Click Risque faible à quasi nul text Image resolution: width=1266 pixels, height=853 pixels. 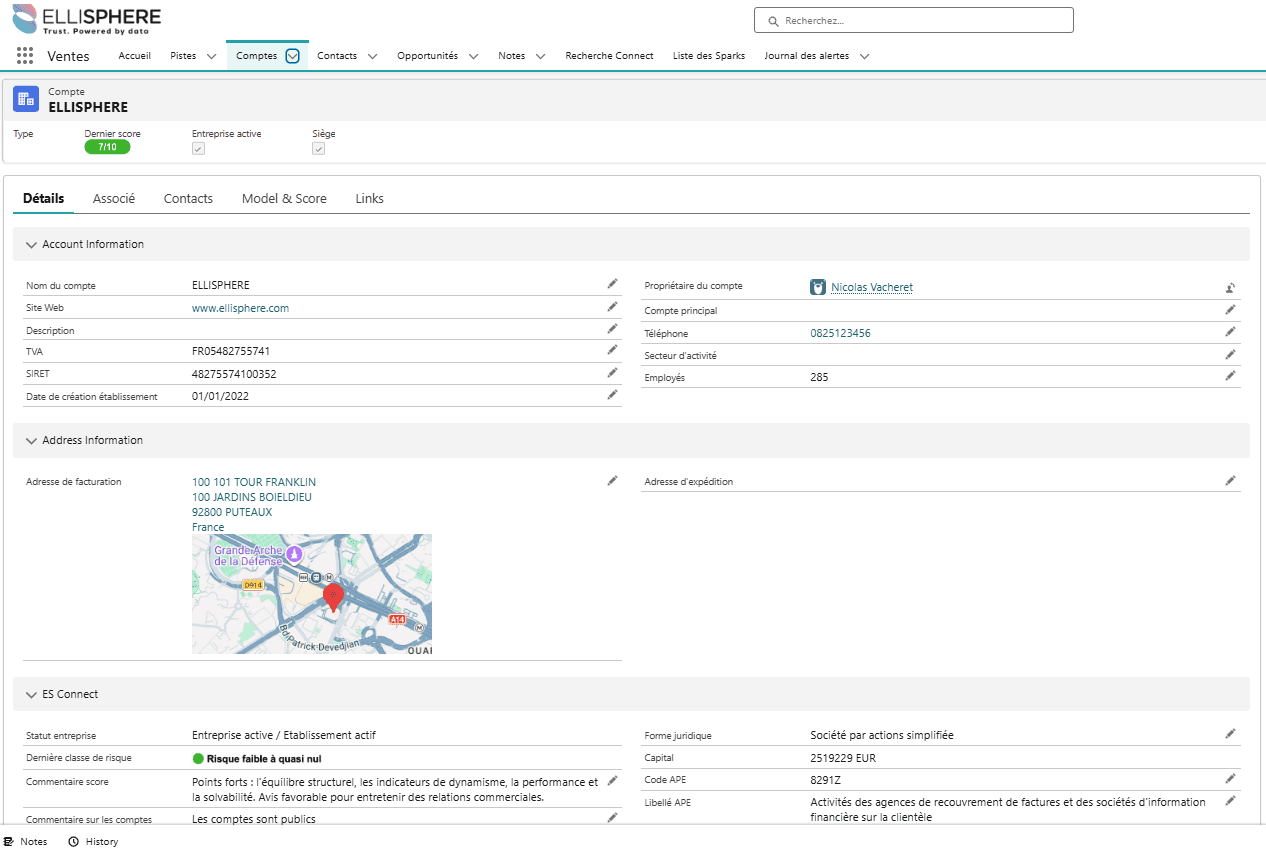[x=264, y=758]
